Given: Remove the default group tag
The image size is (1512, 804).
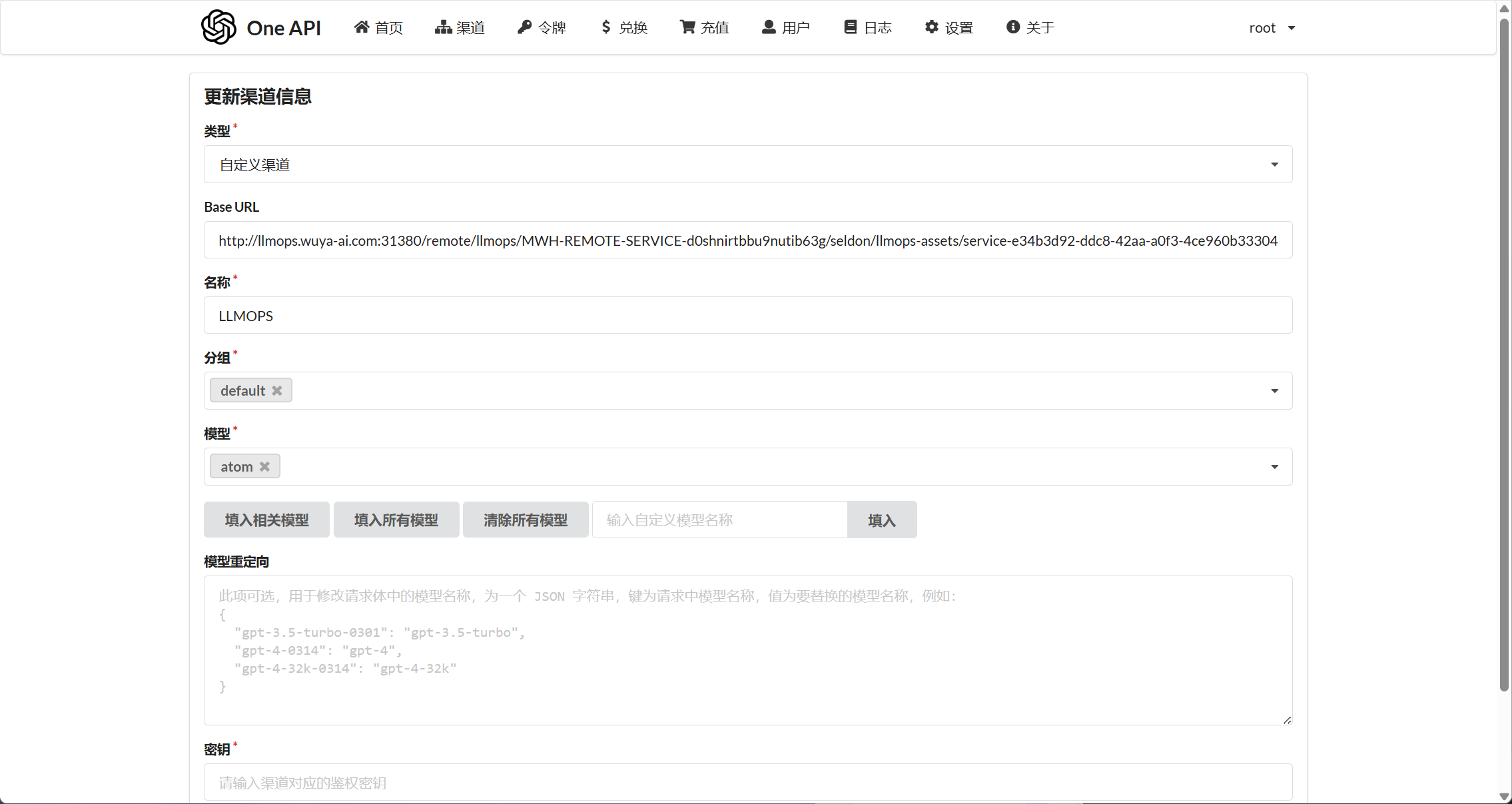Looking at the screenshot, I should [x=277, y=391].
